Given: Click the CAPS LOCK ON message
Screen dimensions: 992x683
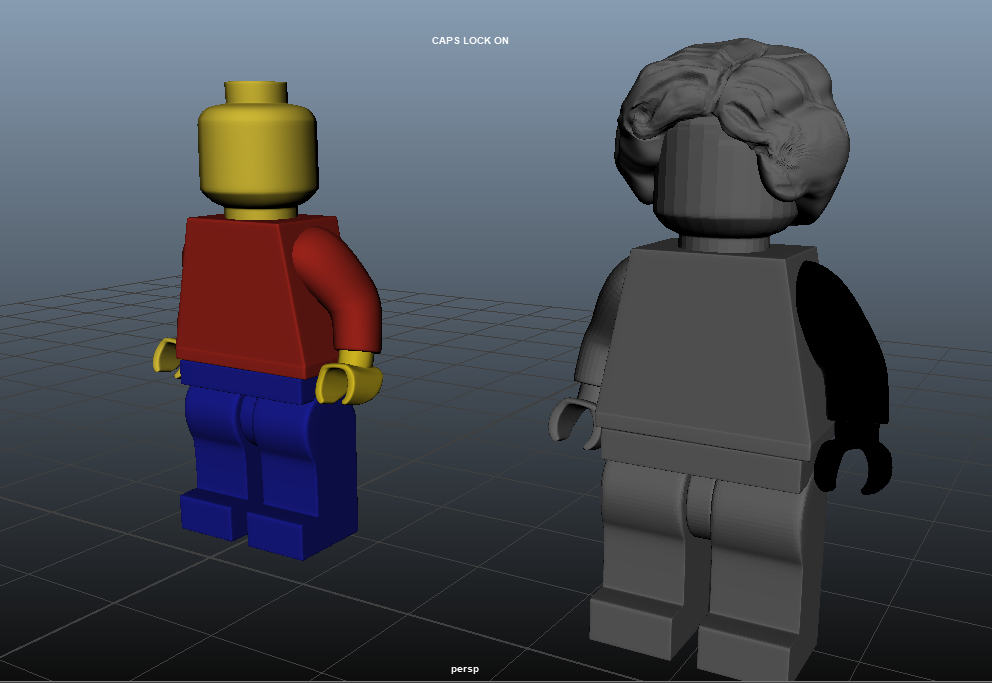Looking at the screenshot, I should pyautogui.click(x=470, y=40).
